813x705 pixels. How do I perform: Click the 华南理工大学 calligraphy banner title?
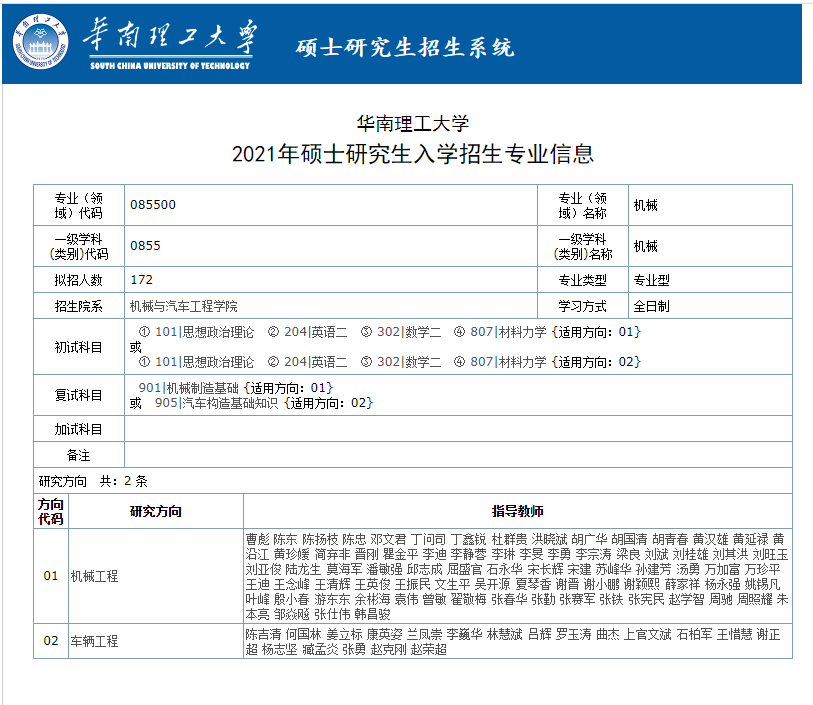point(170,36)
